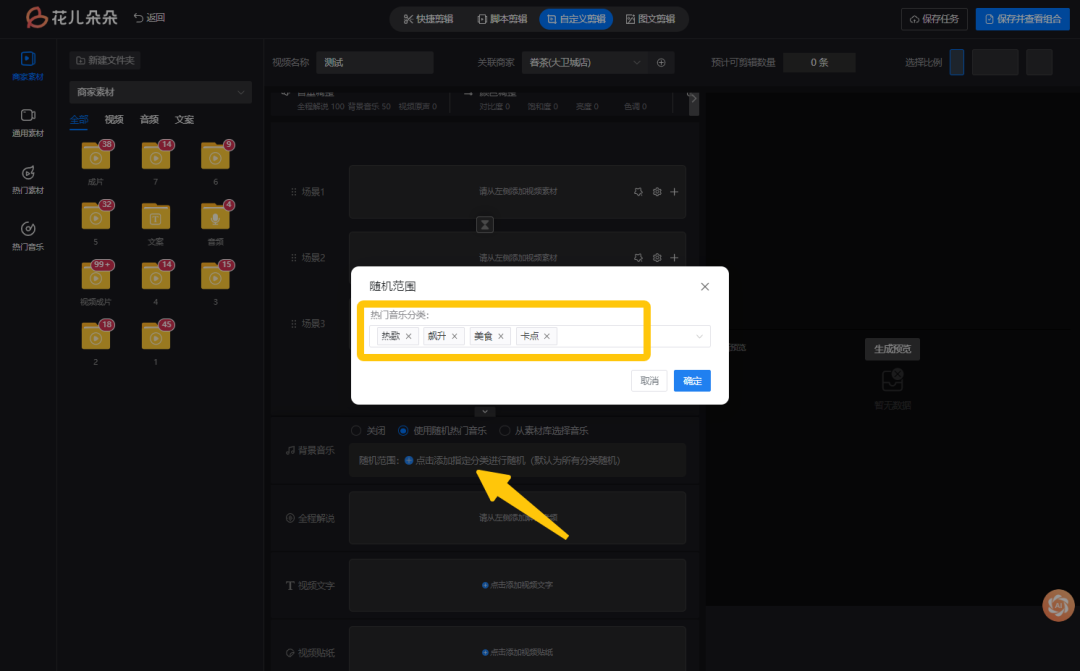Select 使用随机热门音乐 radio option
The height and width of the screenshot is (671, 1080).
tap(403, 431)
